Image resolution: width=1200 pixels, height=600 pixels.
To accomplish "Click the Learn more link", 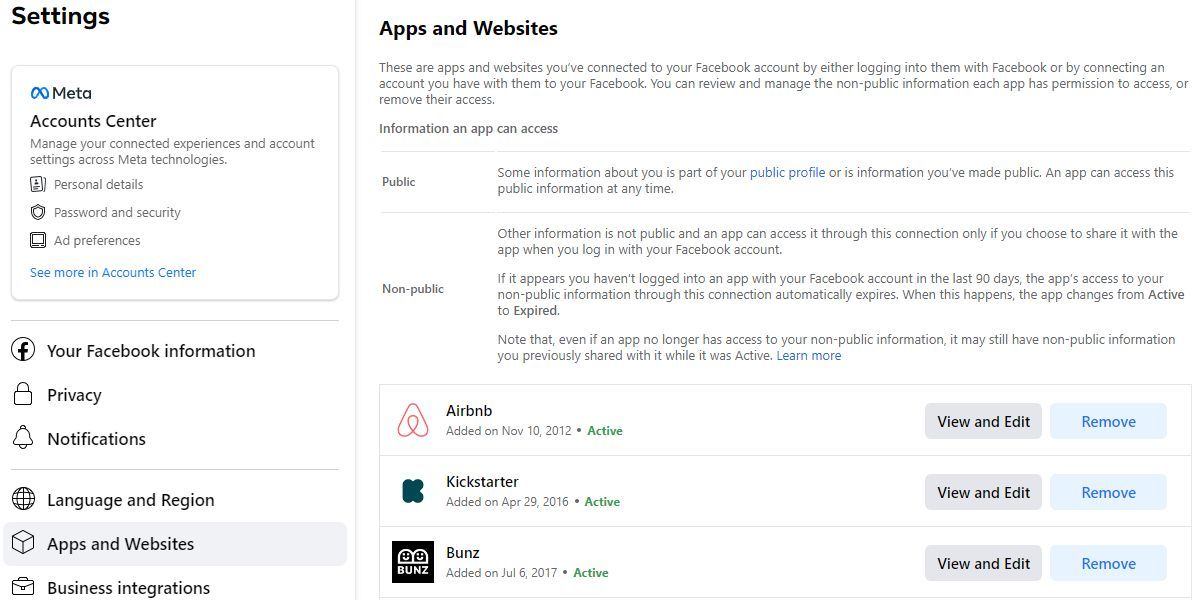I will pyautogui.click(x=809, y=355).
